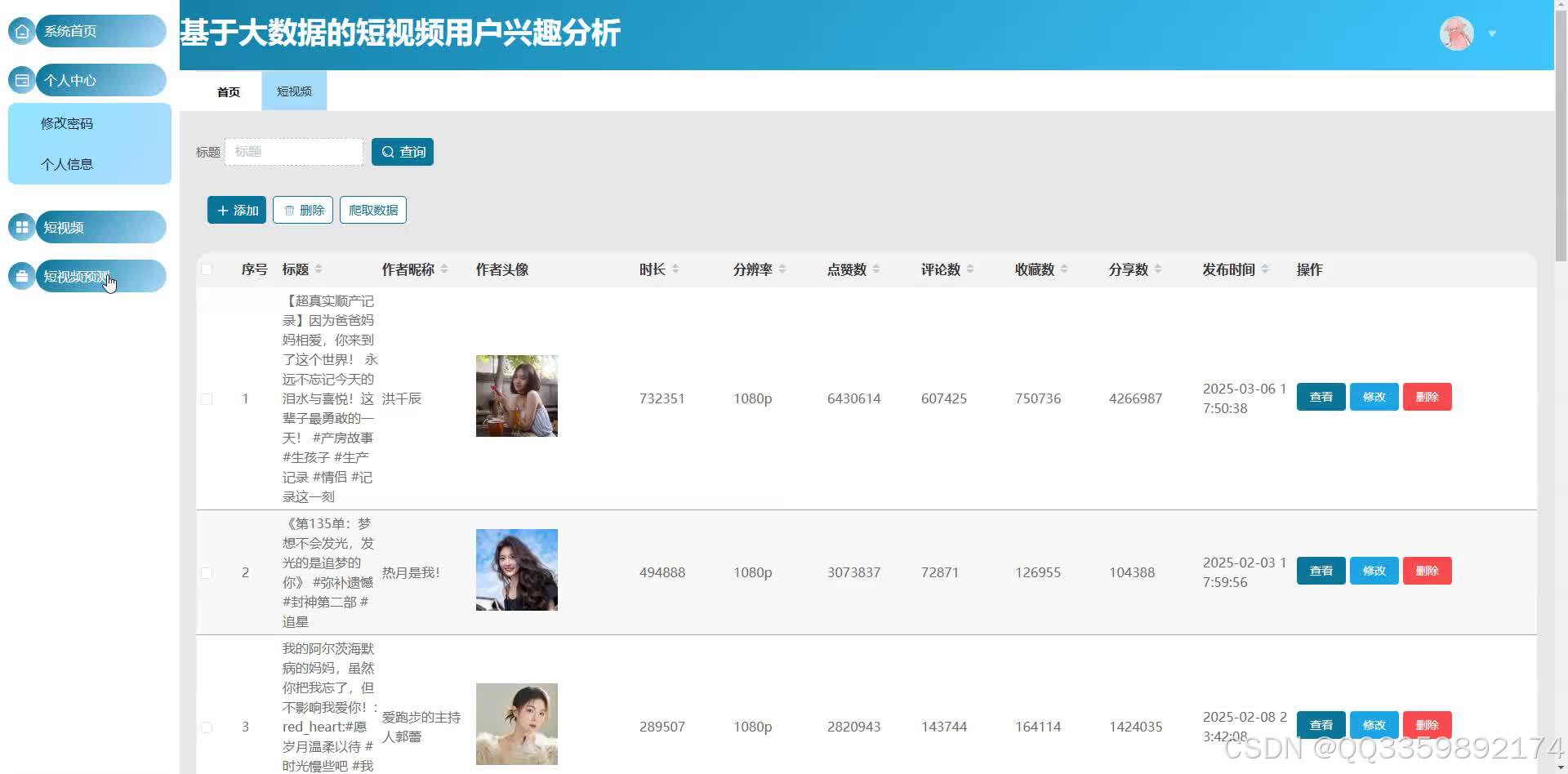Sort by 发布时间 column arrows
This screenshot has width=1568, height=774.
[x=1265, y=269]
